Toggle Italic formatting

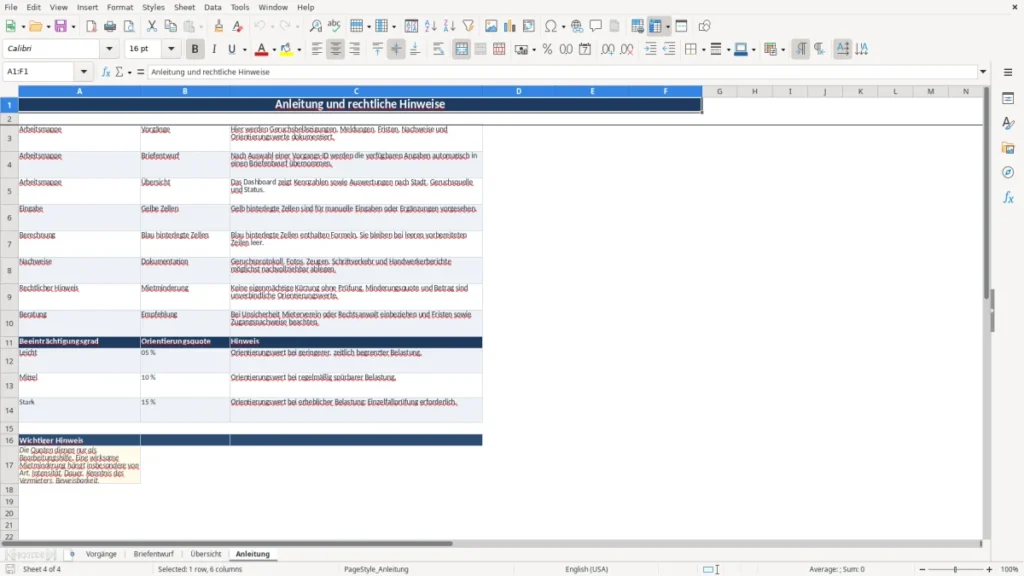[x=214, y=49]
